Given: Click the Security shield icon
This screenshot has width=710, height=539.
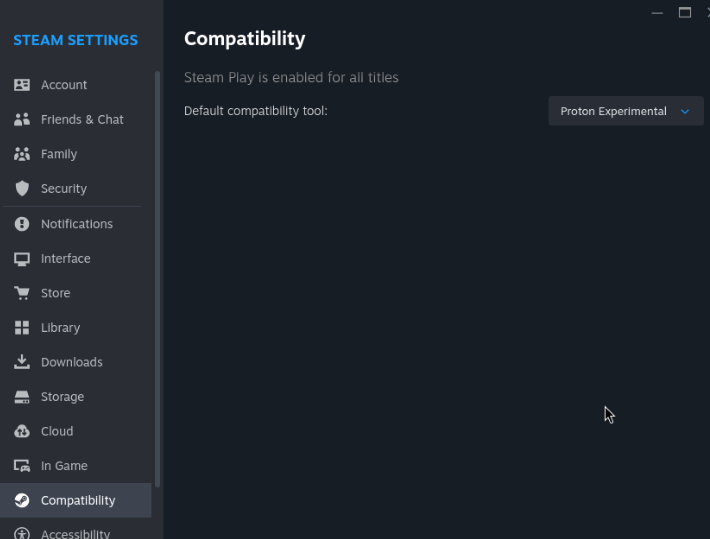Looking at the screenshot, I should point(22,189).
